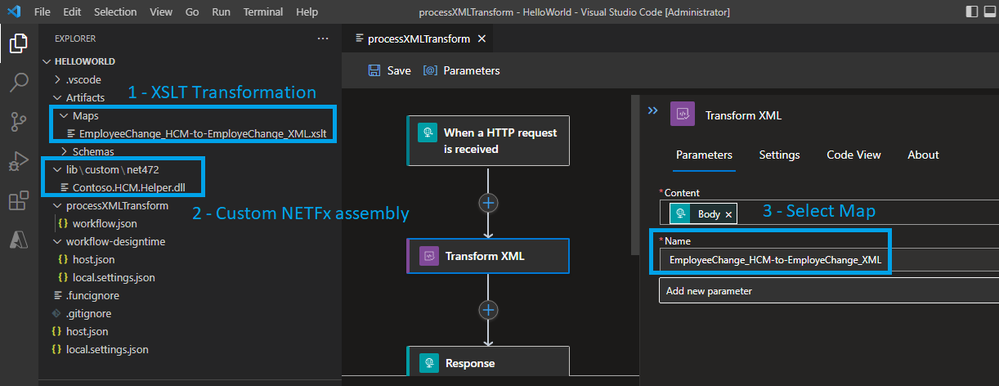Open the Explorer view in activity bar

pos(18,43)
